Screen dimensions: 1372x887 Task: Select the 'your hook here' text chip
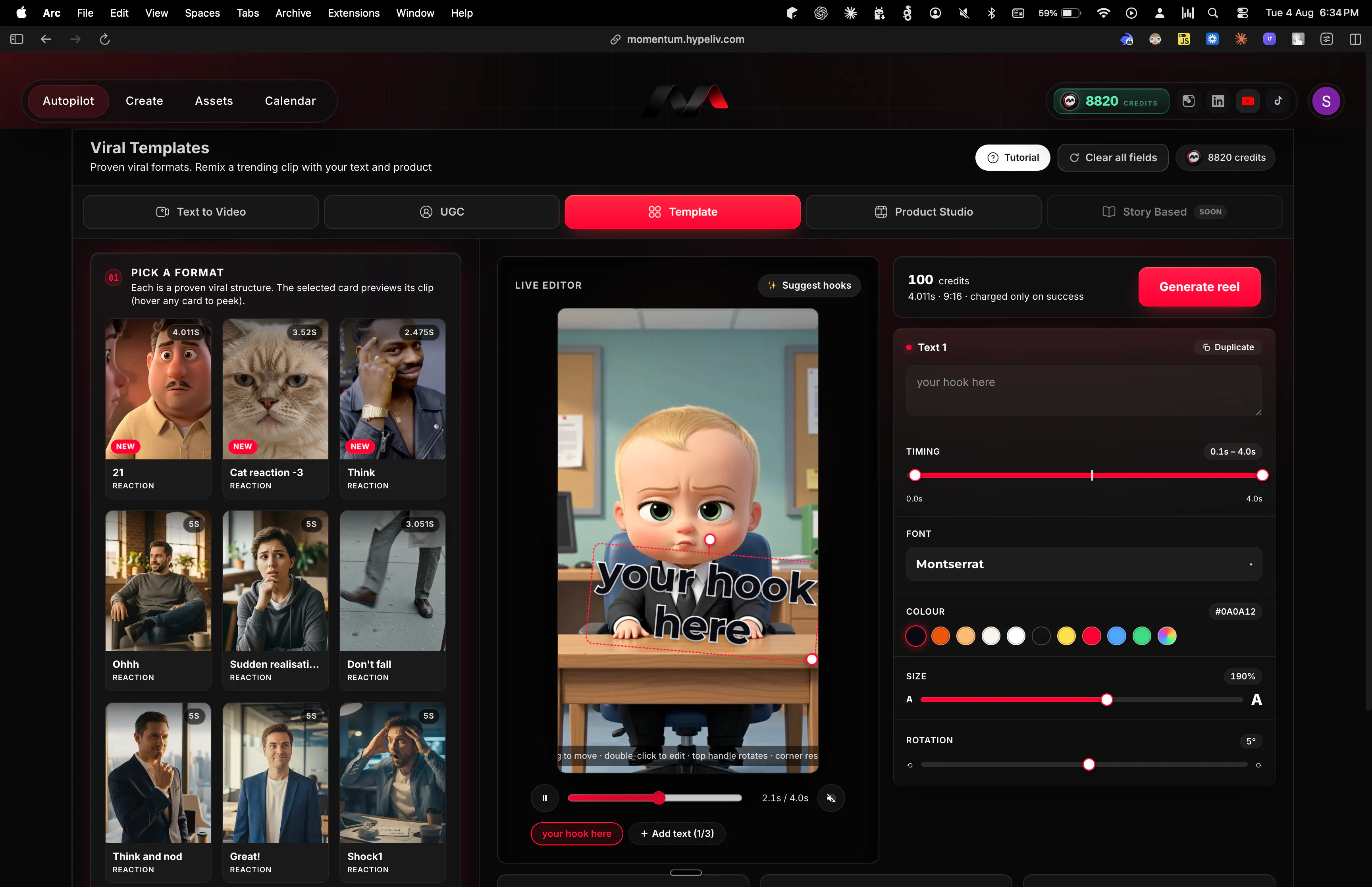click(x=577, y=833)
